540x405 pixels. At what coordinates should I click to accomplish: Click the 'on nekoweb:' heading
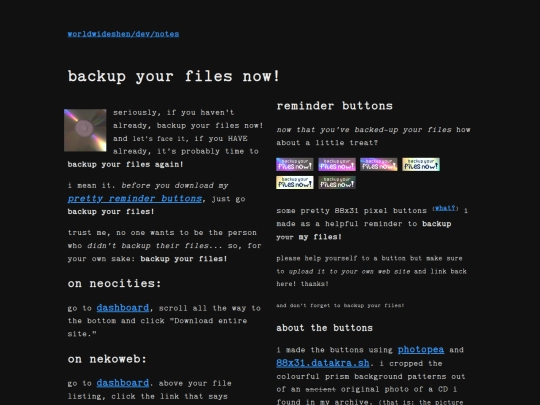(107, 359)
